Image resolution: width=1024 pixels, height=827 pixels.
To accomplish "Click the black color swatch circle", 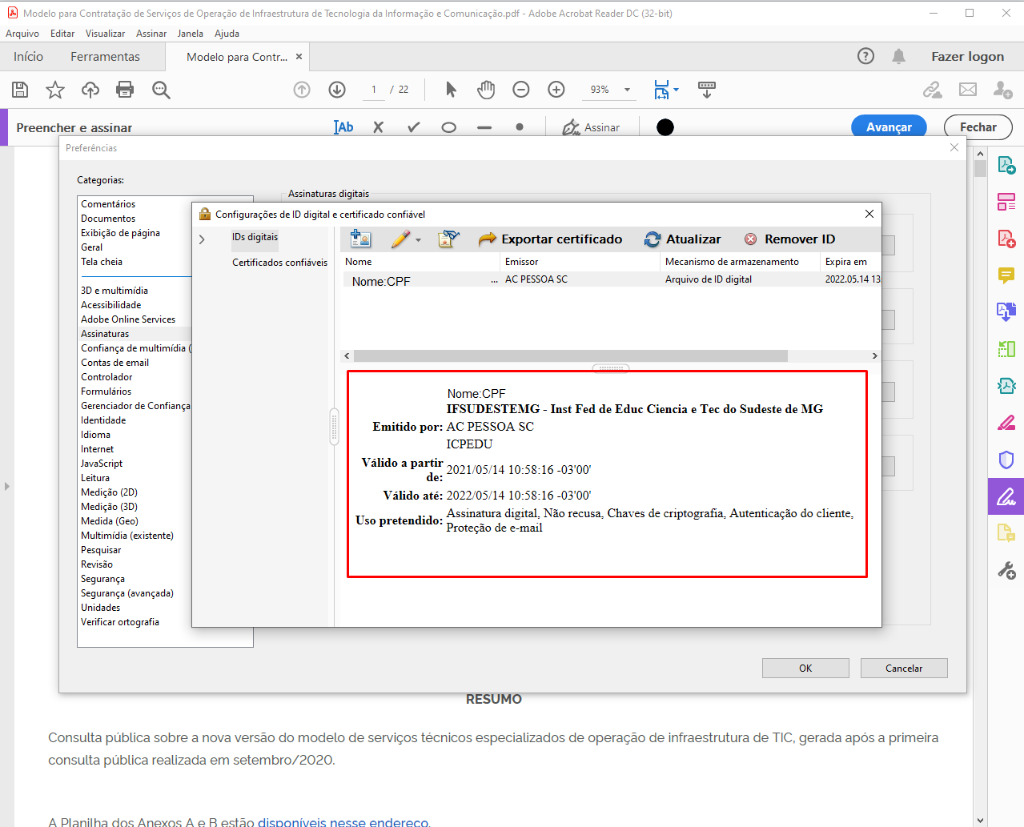I will 665,128.
